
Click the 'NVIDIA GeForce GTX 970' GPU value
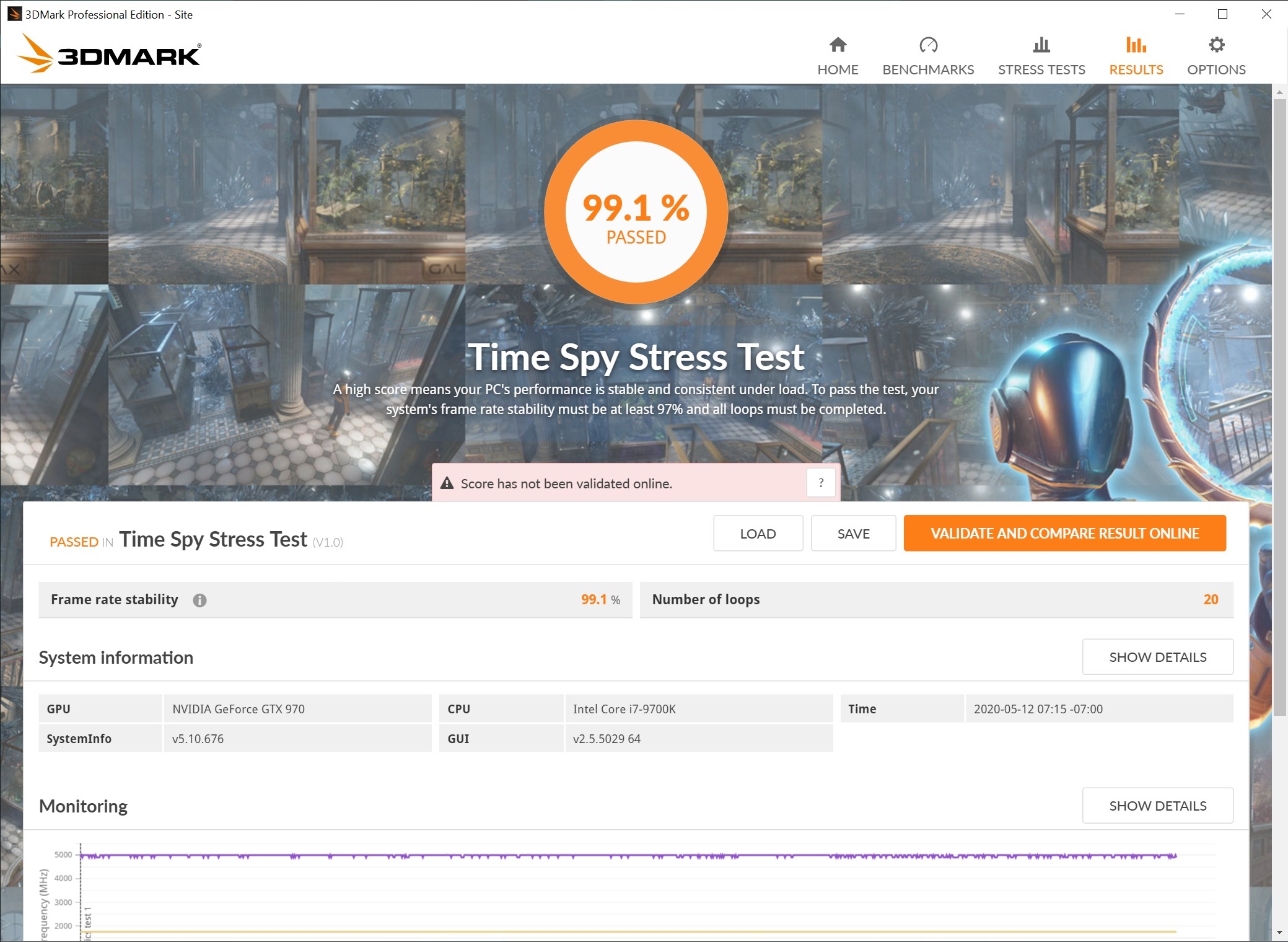point(239,709)
